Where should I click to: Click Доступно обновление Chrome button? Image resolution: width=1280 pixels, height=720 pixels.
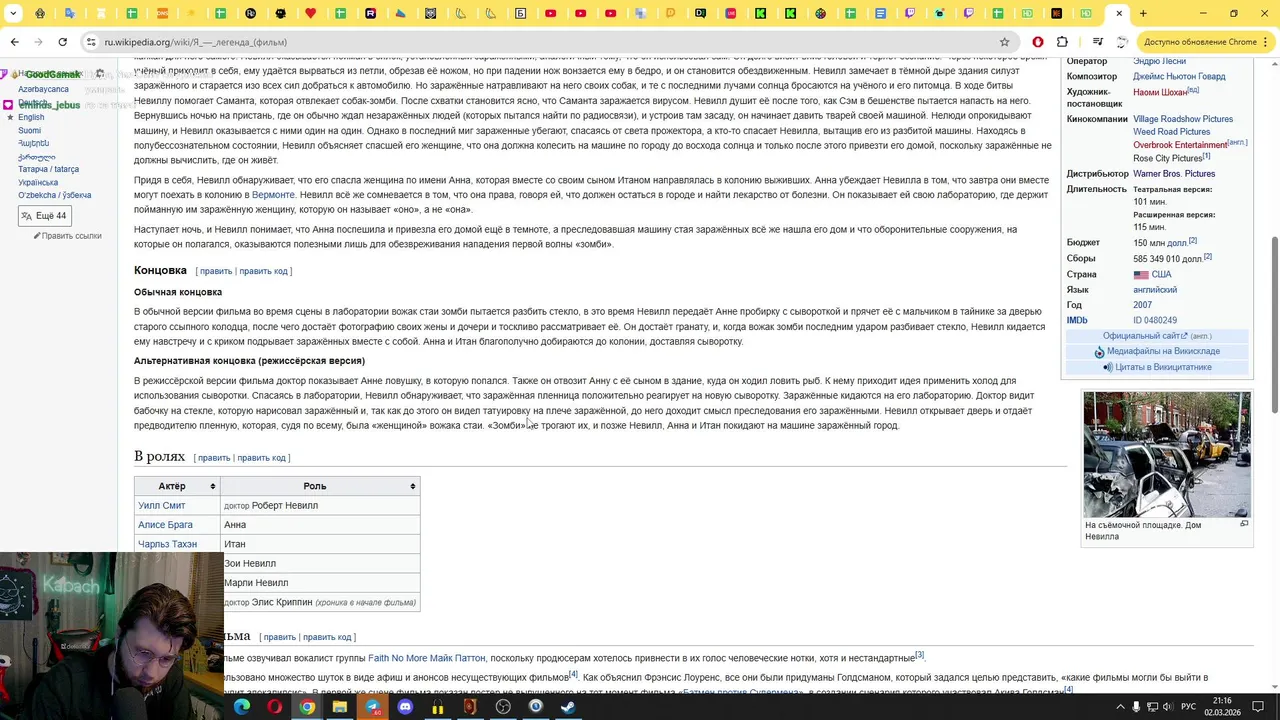pyautogui.click(x=1200, y=42)
